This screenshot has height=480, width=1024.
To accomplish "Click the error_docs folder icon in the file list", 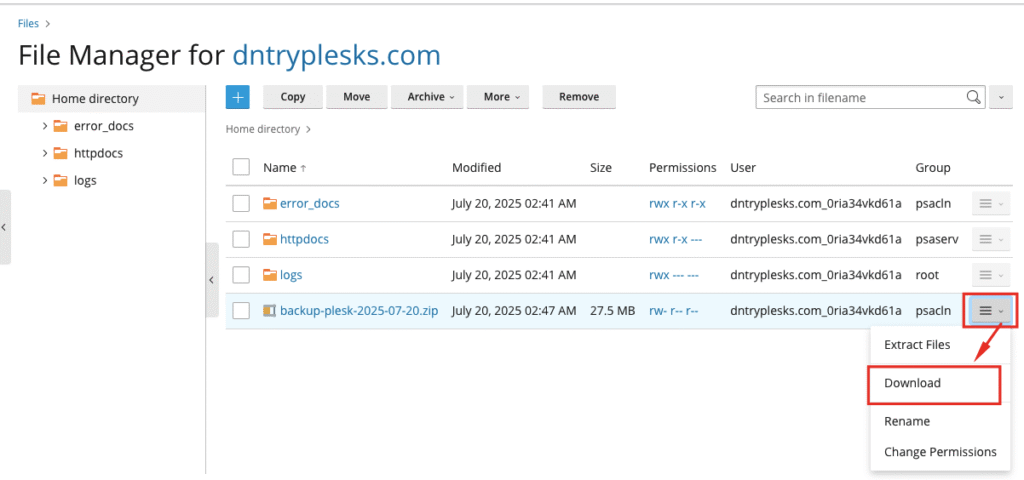I will [270, 204].
